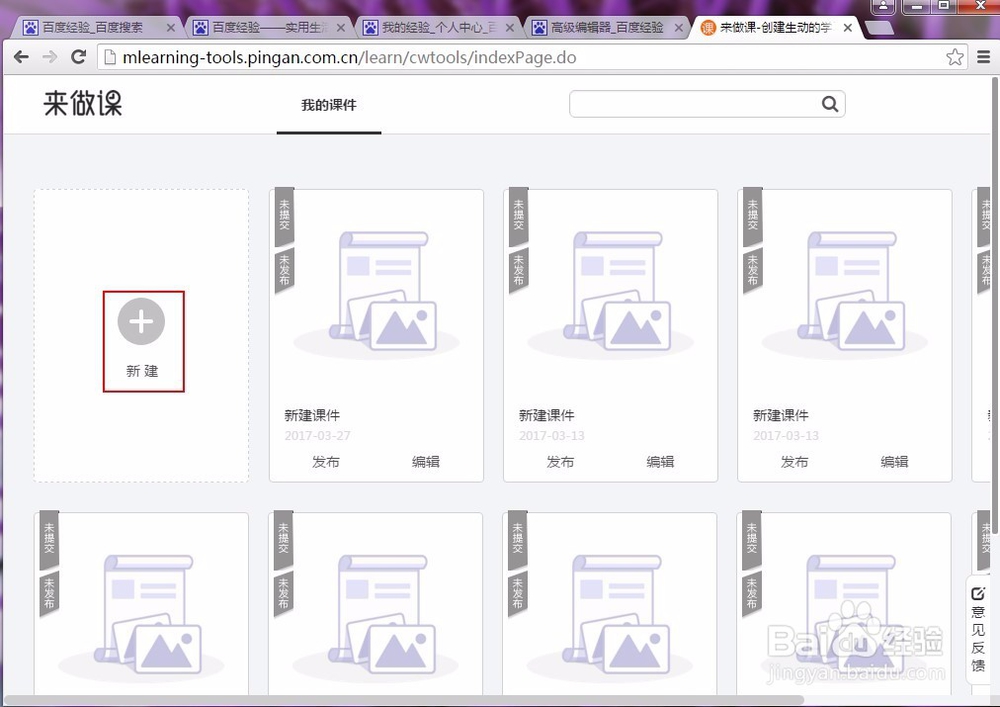Click the 新建 label under the plus
This screenshot has width=1000, height=707.
142,371
